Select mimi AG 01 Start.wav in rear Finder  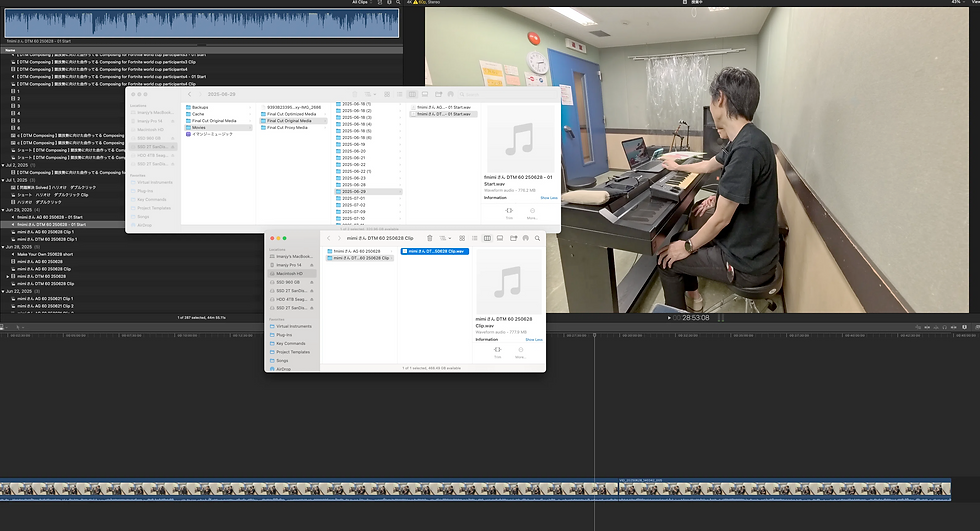coord(443,107)
